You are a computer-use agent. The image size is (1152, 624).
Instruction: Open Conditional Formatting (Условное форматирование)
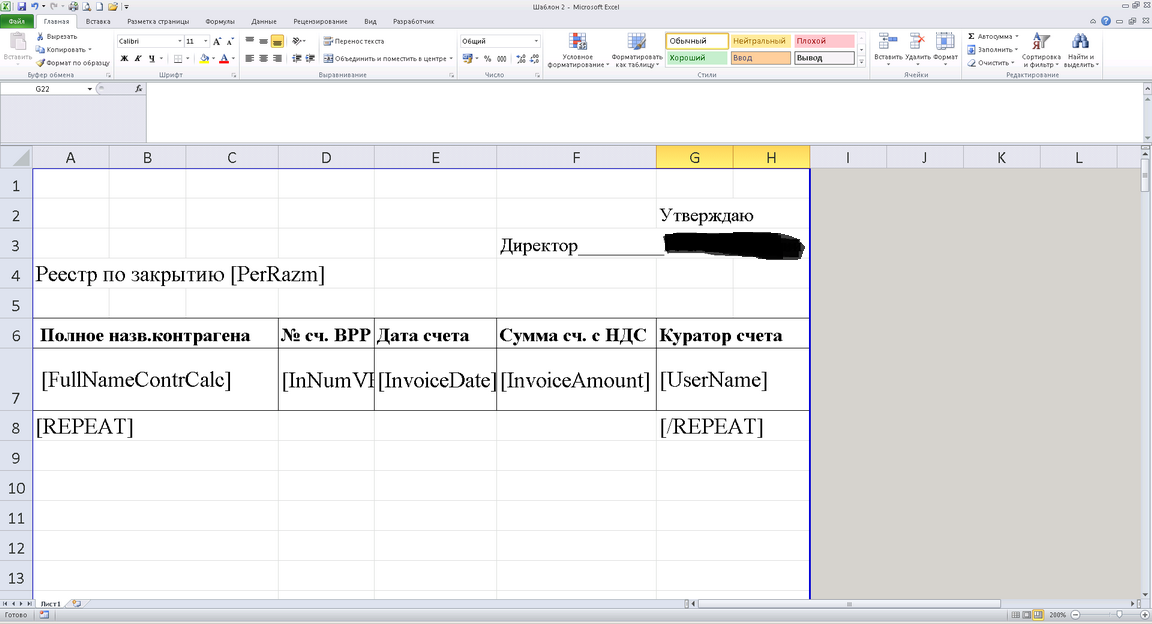(577, 50)
